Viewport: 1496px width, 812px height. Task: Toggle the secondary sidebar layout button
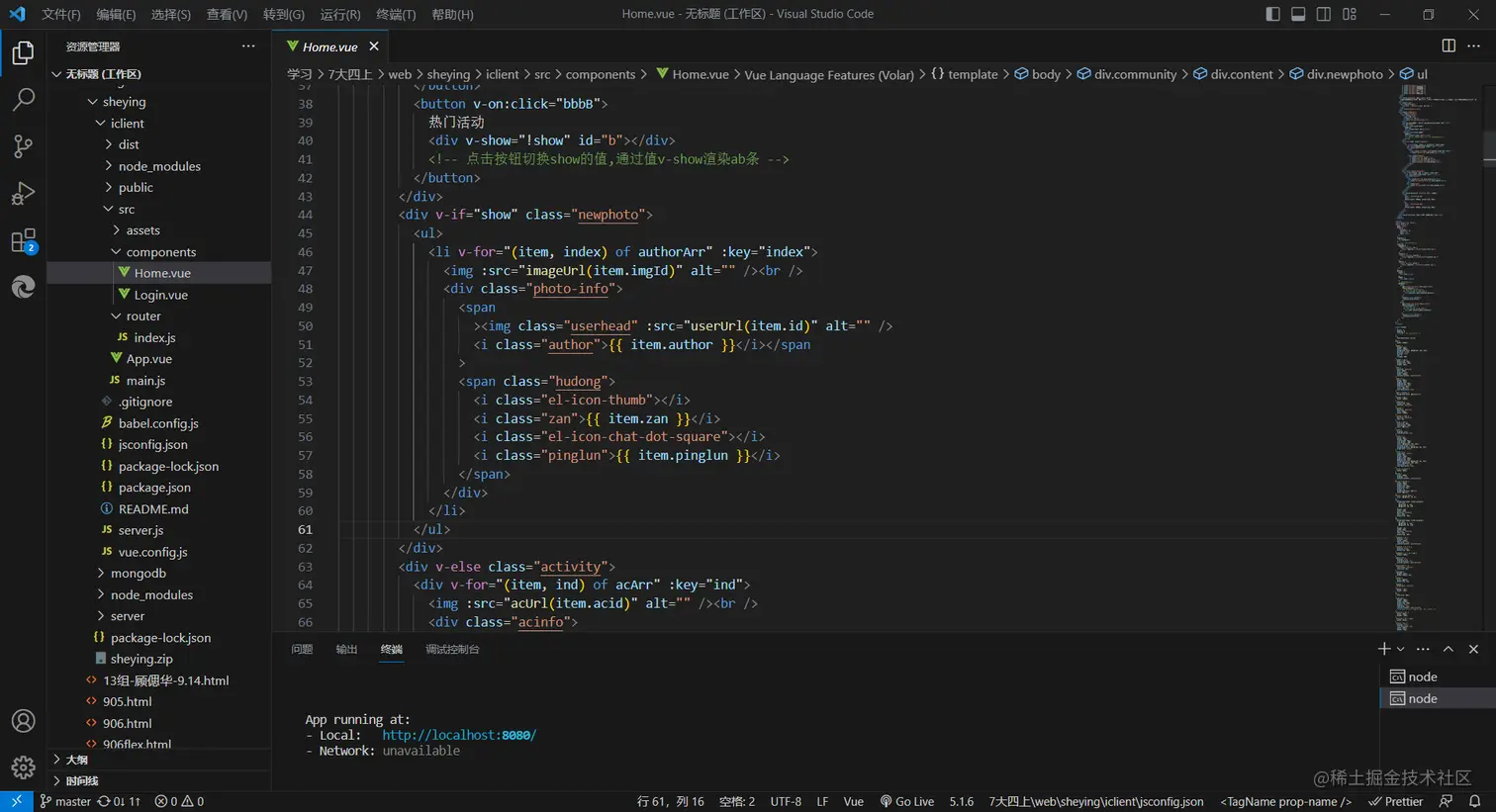(x=1324, y=14)
